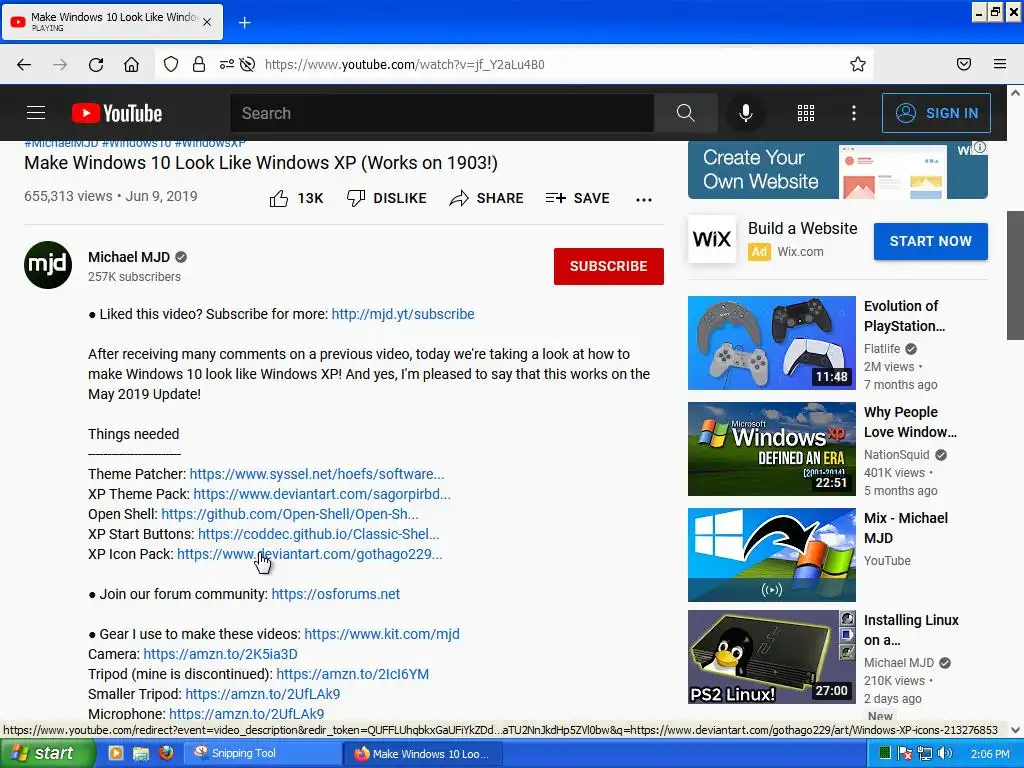View site security lock info
The height and width of the screenshot is (768, 1024).
pos(199,64)
